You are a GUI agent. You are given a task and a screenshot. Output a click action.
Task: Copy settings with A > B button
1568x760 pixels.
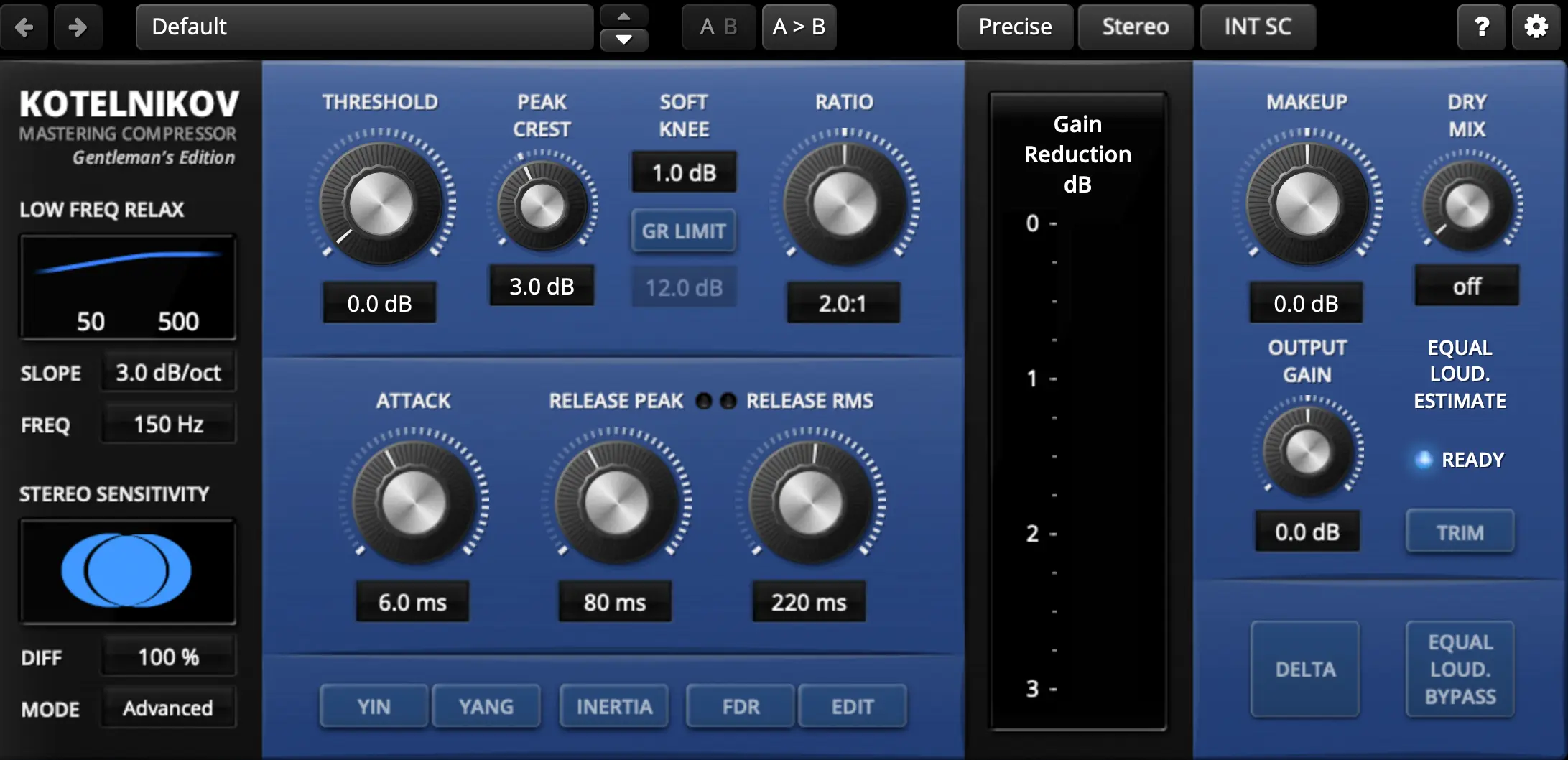pos(799,27)
